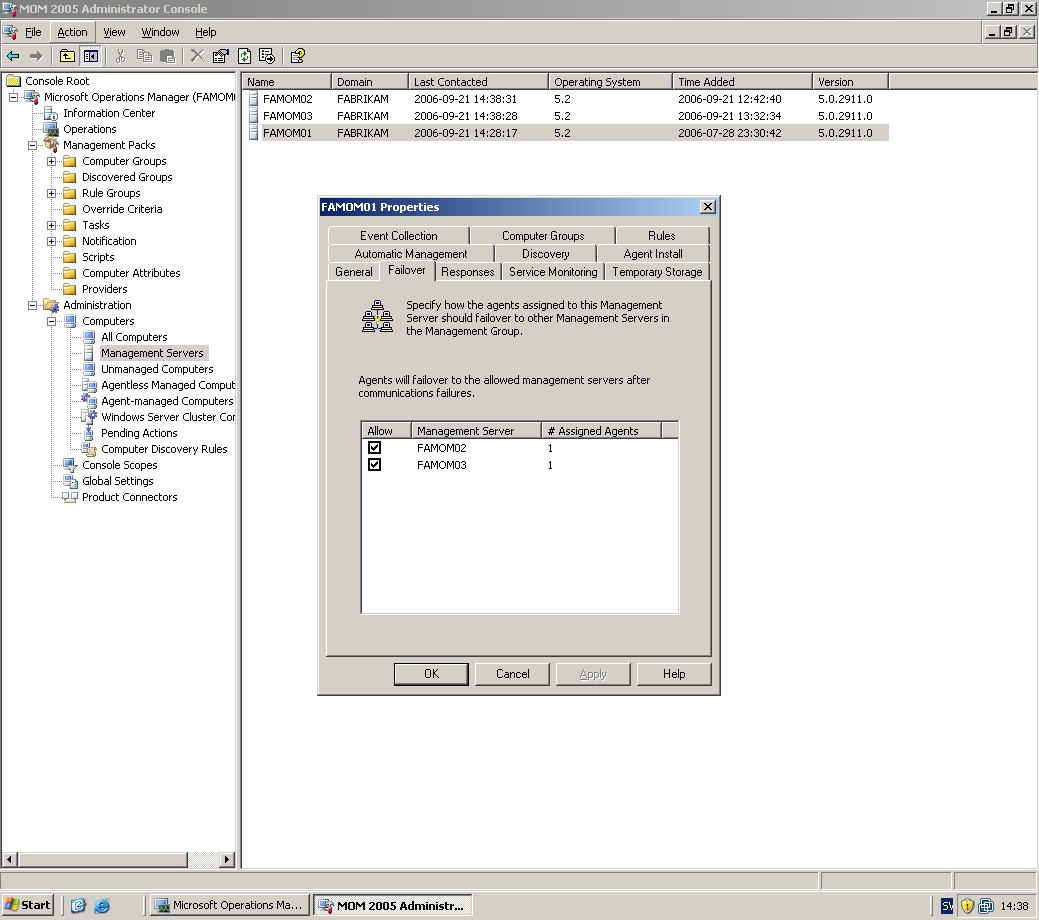Collapse the Administration tree node

(33, 305)
